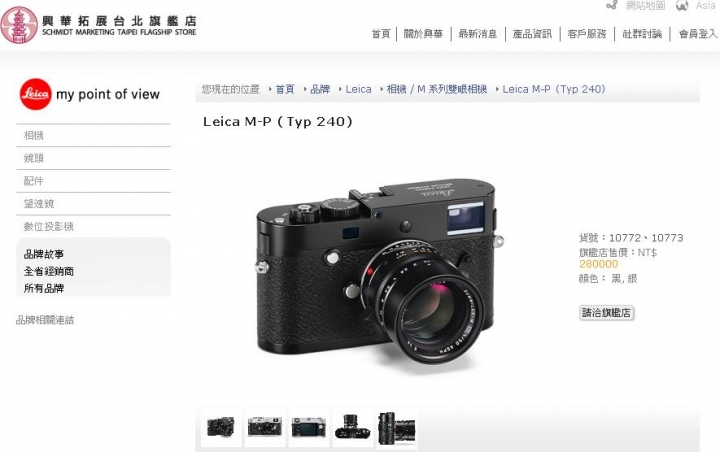720x452 pixels.
Task: Click the red Leica logo
Action: point(35,94)
